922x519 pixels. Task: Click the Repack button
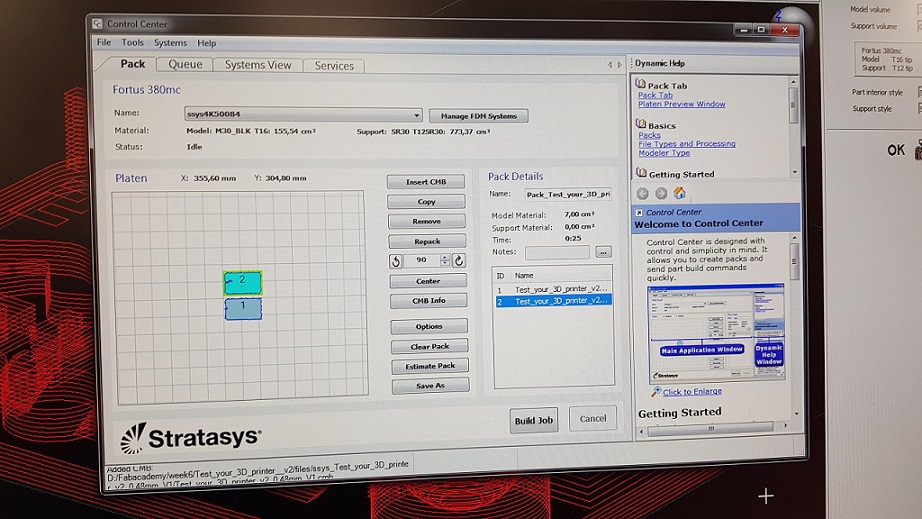click(427, 241)
